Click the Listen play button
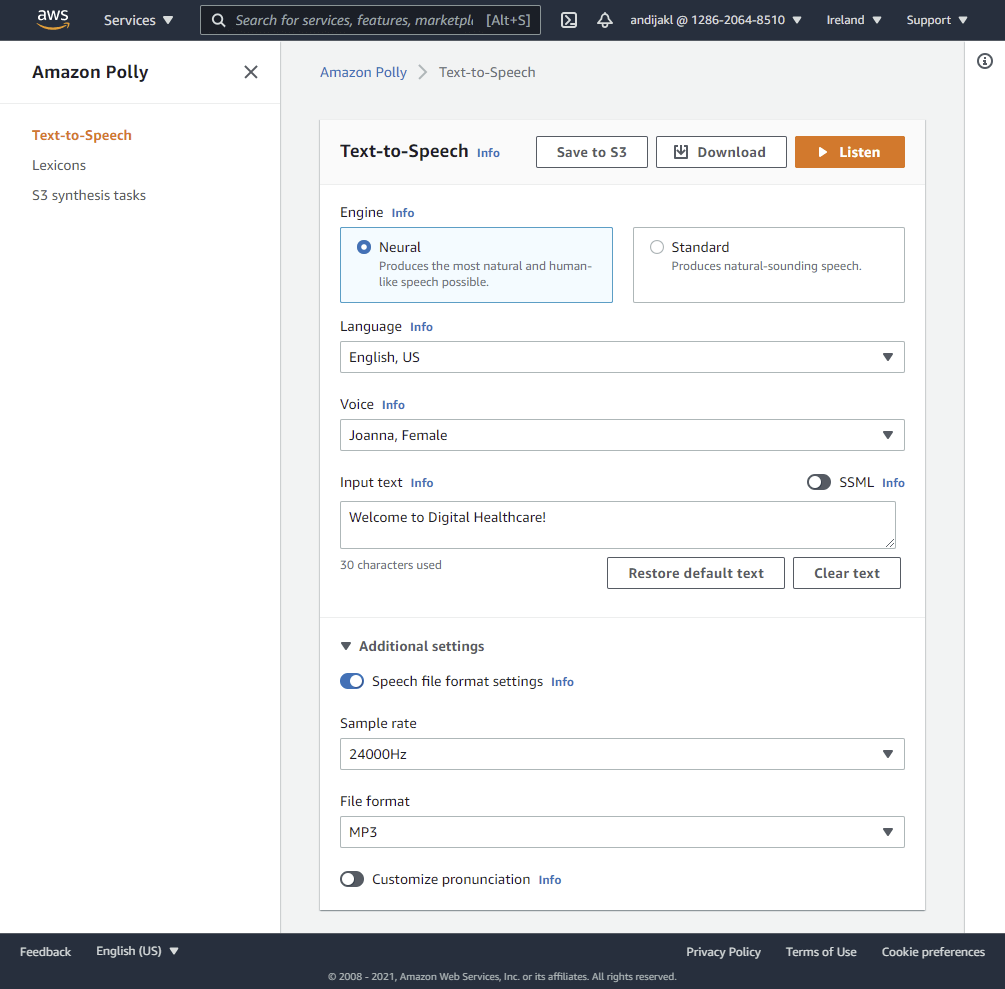This screenshot has width=1005, height=989. click(849, 152)
